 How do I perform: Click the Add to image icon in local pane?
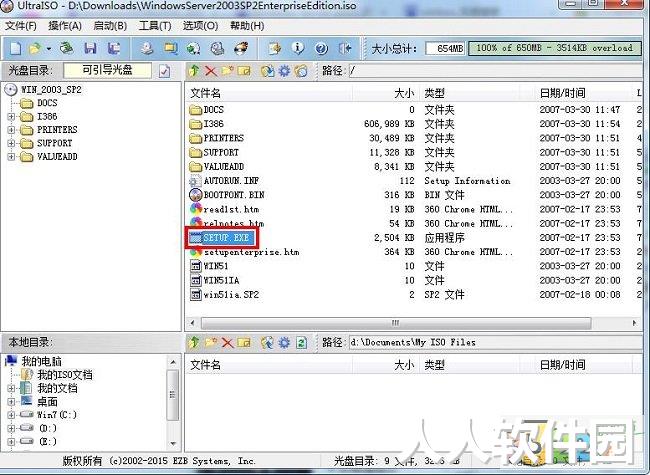coord(267,342)
